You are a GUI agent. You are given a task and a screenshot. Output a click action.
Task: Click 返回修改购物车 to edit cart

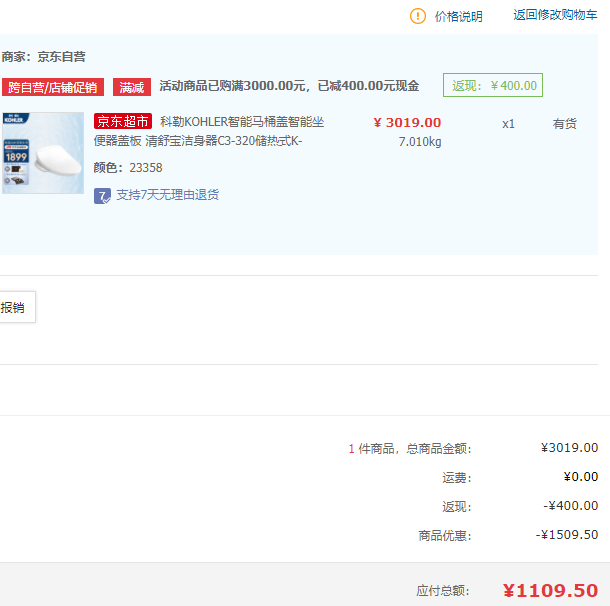[555, 15]
